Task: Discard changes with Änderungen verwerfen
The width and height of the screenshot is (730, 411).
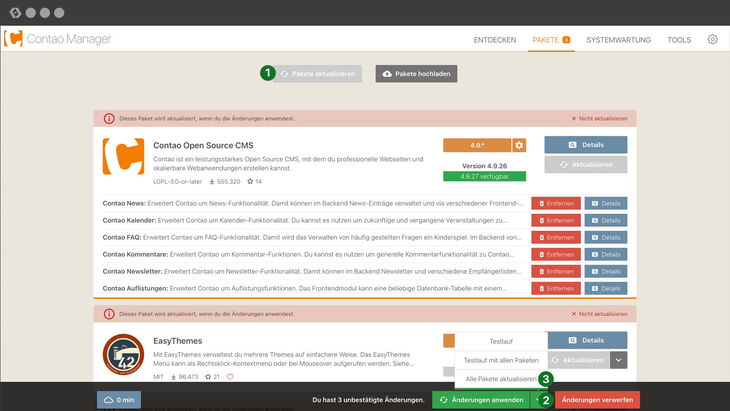Action: [597, 400]
